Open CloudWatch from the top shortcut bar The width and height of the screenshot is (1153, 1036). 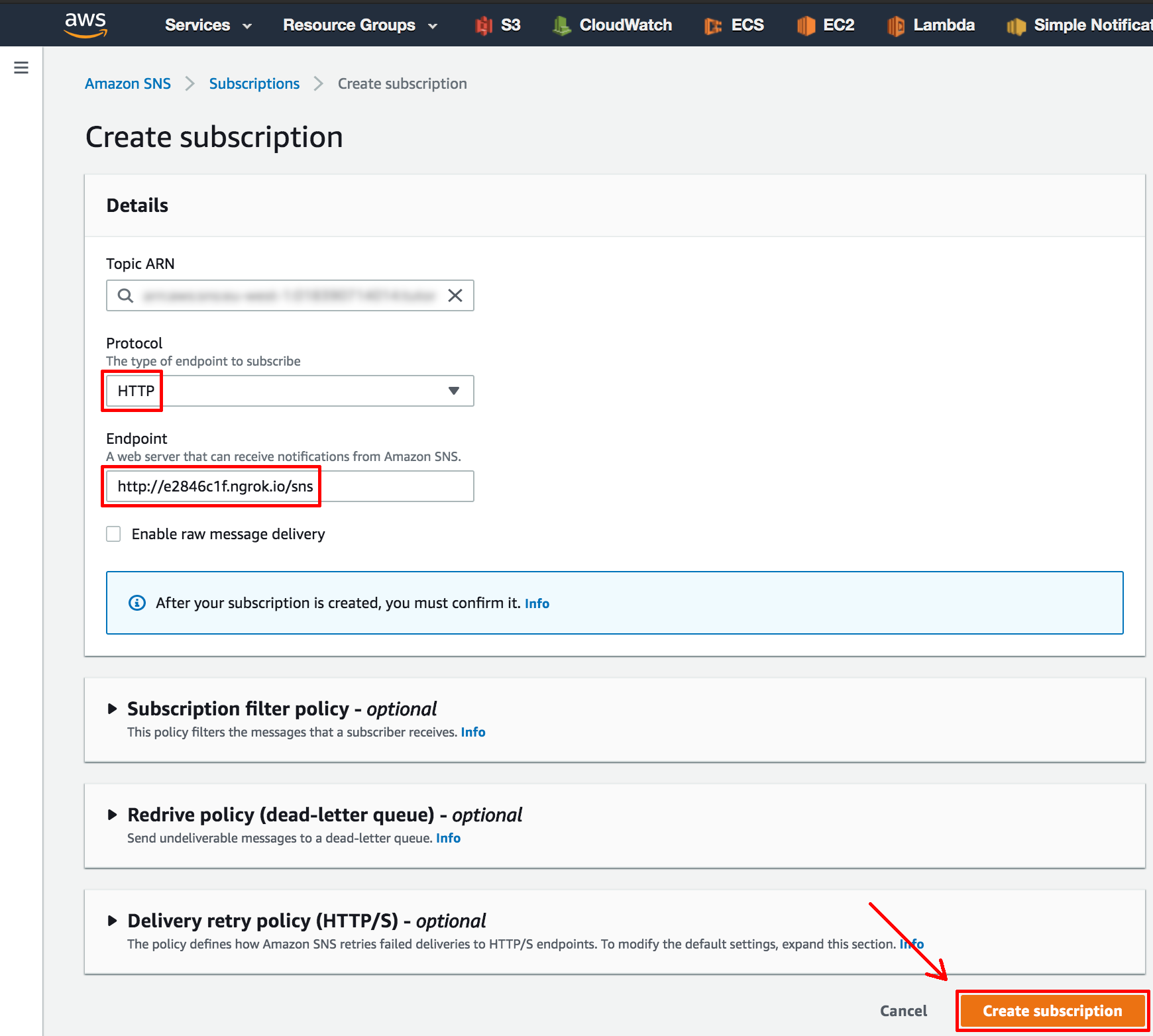click(626, 25)
